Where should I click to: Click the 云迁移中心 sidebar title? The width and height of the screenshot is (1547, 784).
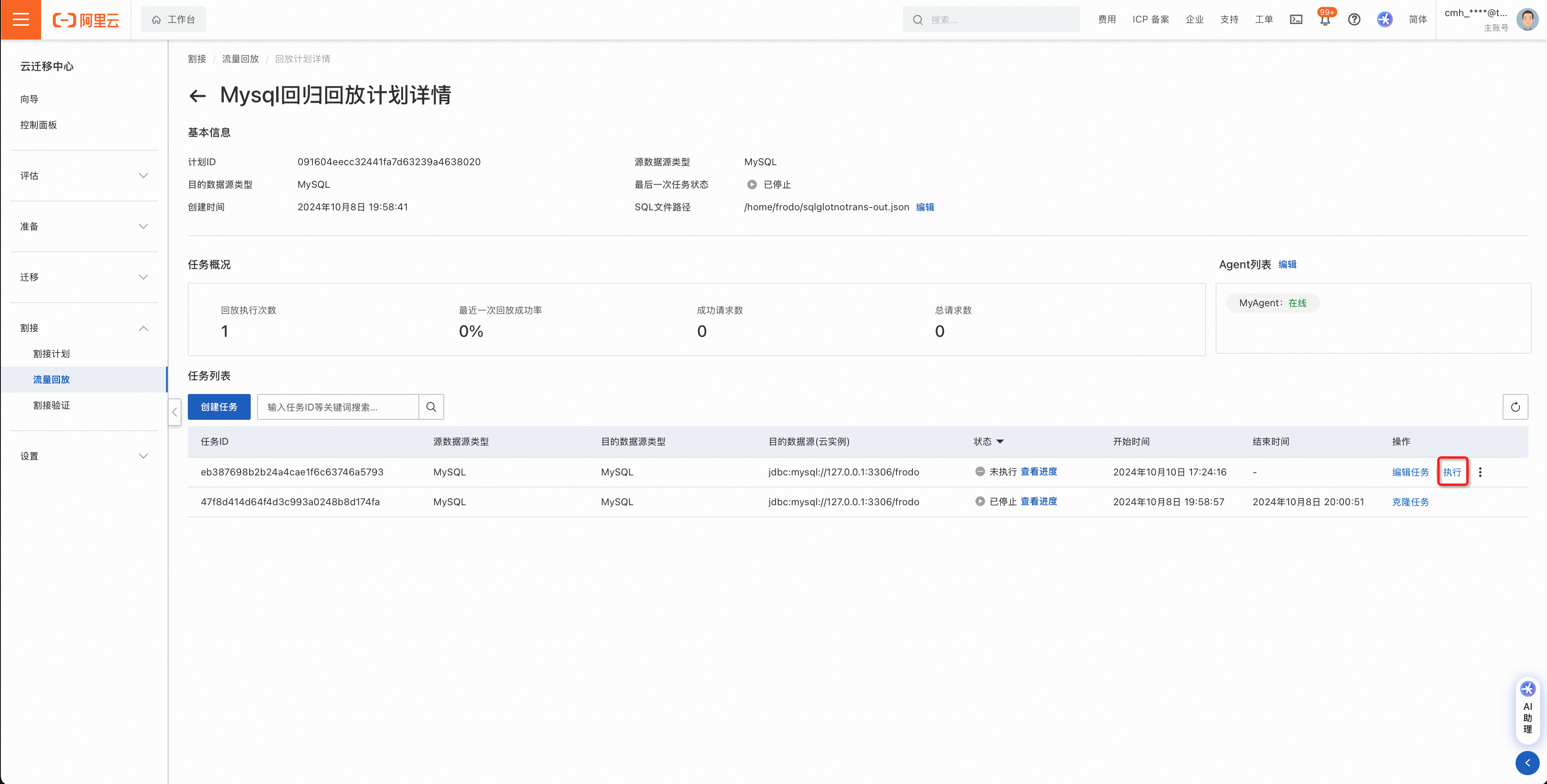coord(47,66)
